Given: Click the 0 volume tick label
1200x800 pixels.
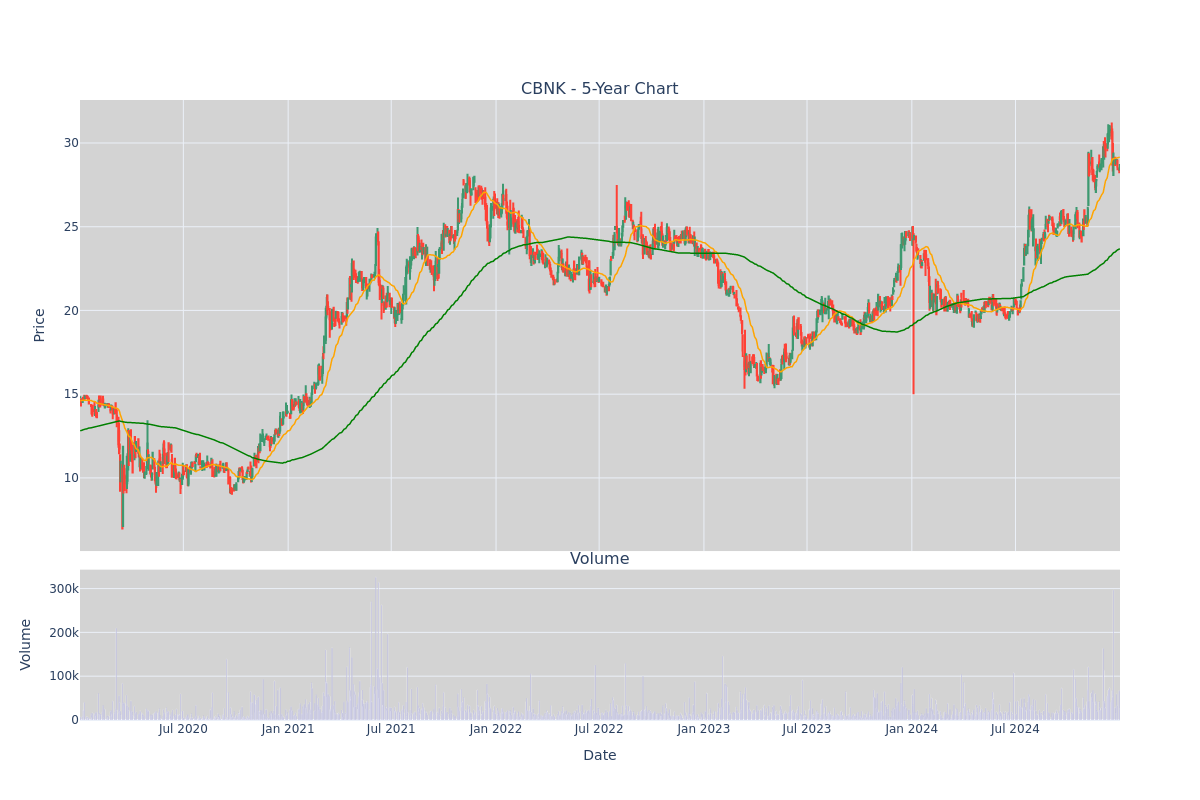Looking at the screenshot, I should pos(75,720).
